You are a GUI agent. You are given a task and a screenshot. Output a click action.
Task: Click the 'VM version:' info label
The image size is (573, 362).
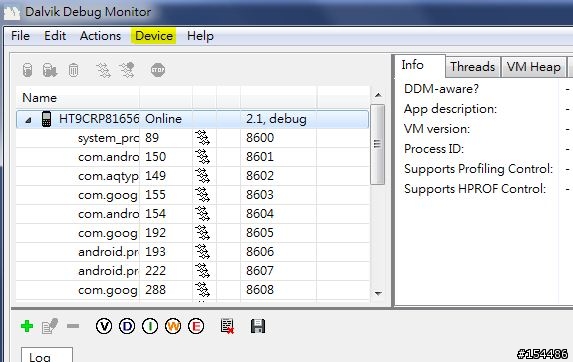[x=437, y=129]
